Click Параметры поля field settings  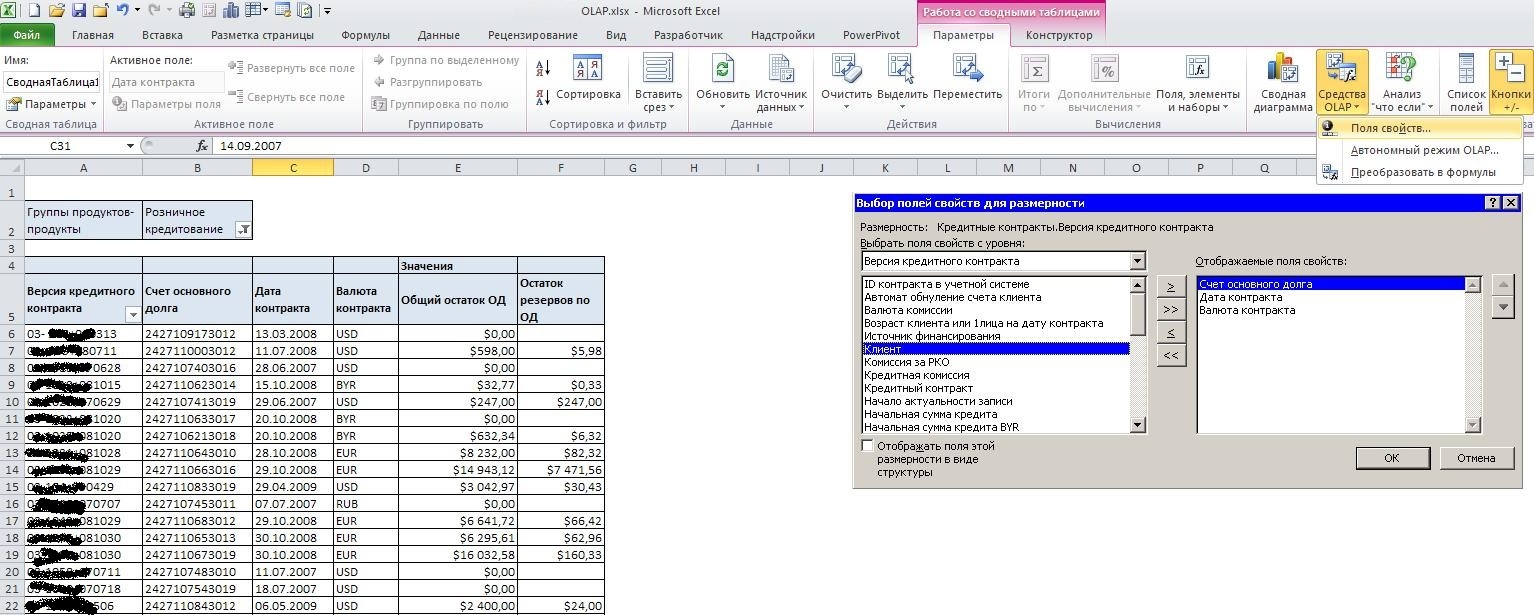pos(165,104)
